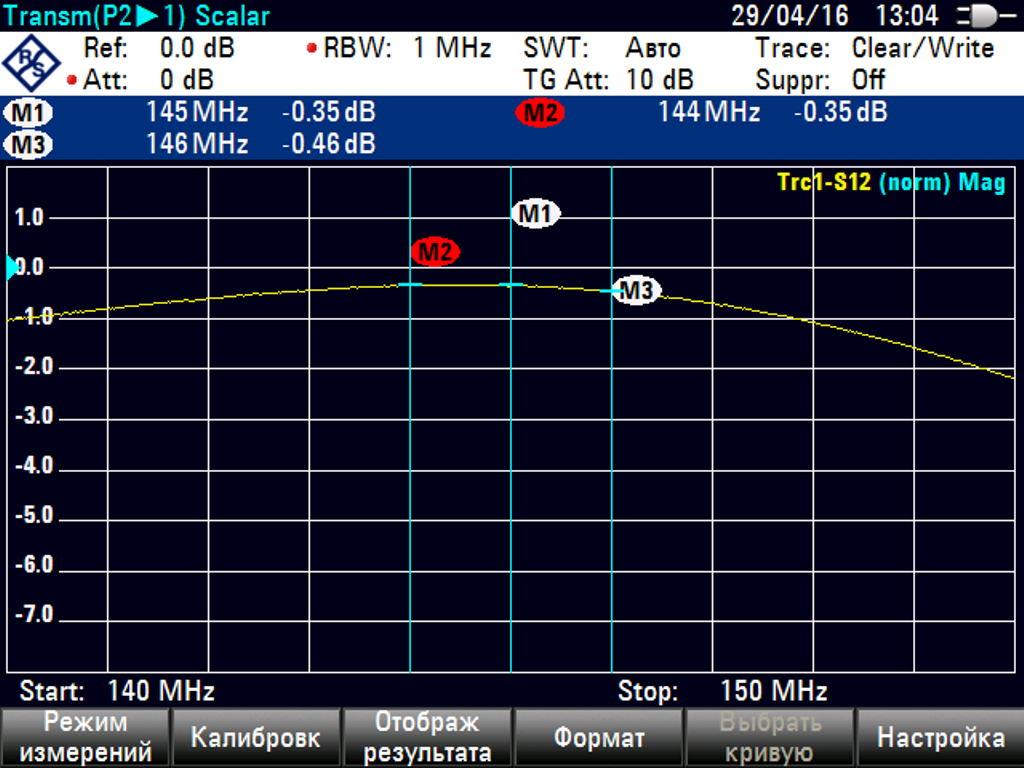Click the battery status icon
This screenshot has height=768, width=1024.
pyautogui.click(x=986, y=16)
